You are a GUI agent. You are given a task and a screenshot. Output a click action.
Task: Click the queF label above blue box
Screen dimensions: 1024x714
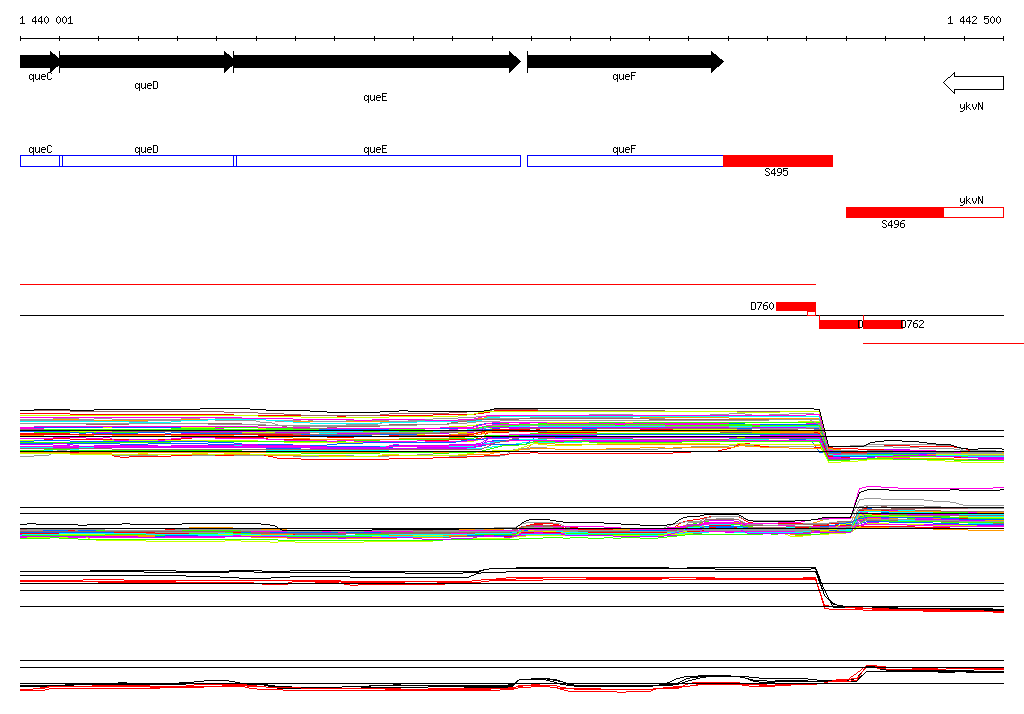624,150
